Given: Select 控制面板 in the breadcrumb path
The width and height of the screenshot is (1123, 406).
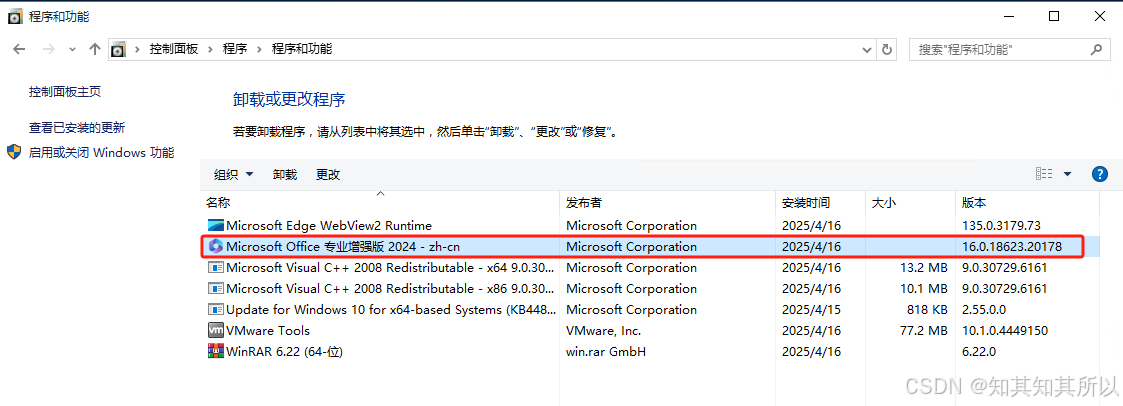Looking at the screenshot, I should (x=173, y=49).
